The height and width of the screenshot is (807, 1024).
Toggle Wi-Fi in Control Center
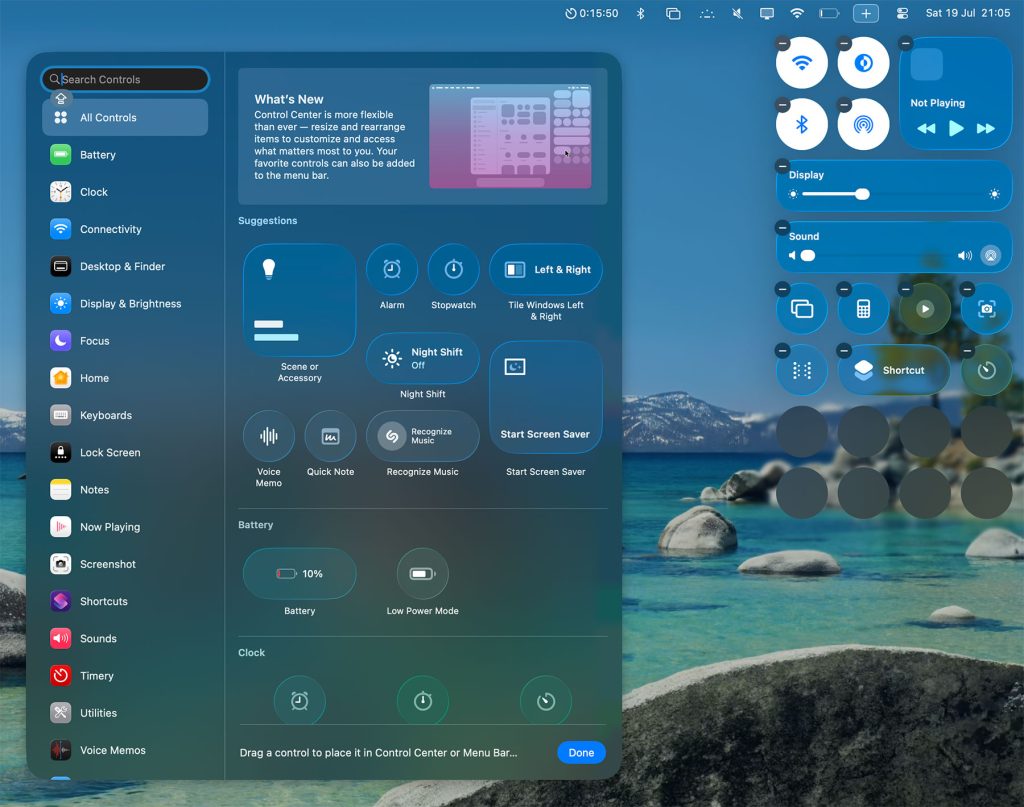802,63
